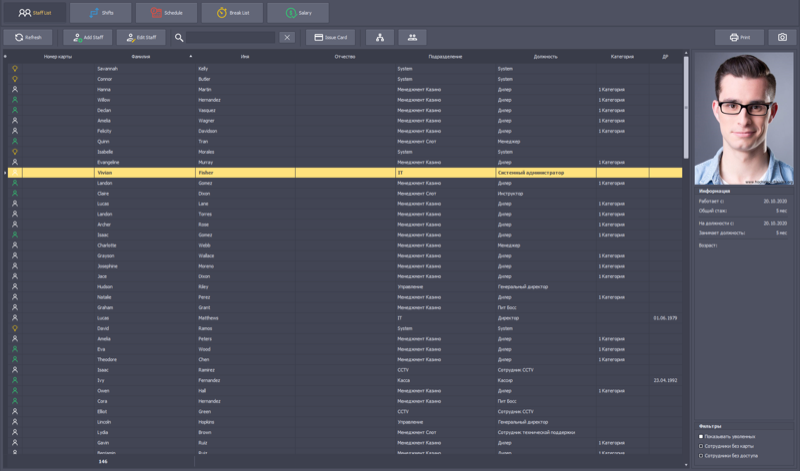
Task: Enable the Сотрудники без карты filter
Action: [x=701, y=446]
